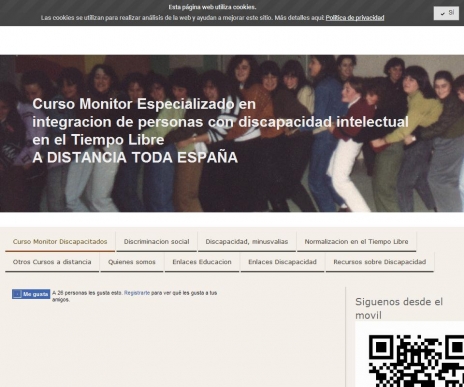Image resolution: width=464 pixels, height=387 pixels.
Task: Click the Siguenos desde el movil heading
Action: [x=399, y=308]
